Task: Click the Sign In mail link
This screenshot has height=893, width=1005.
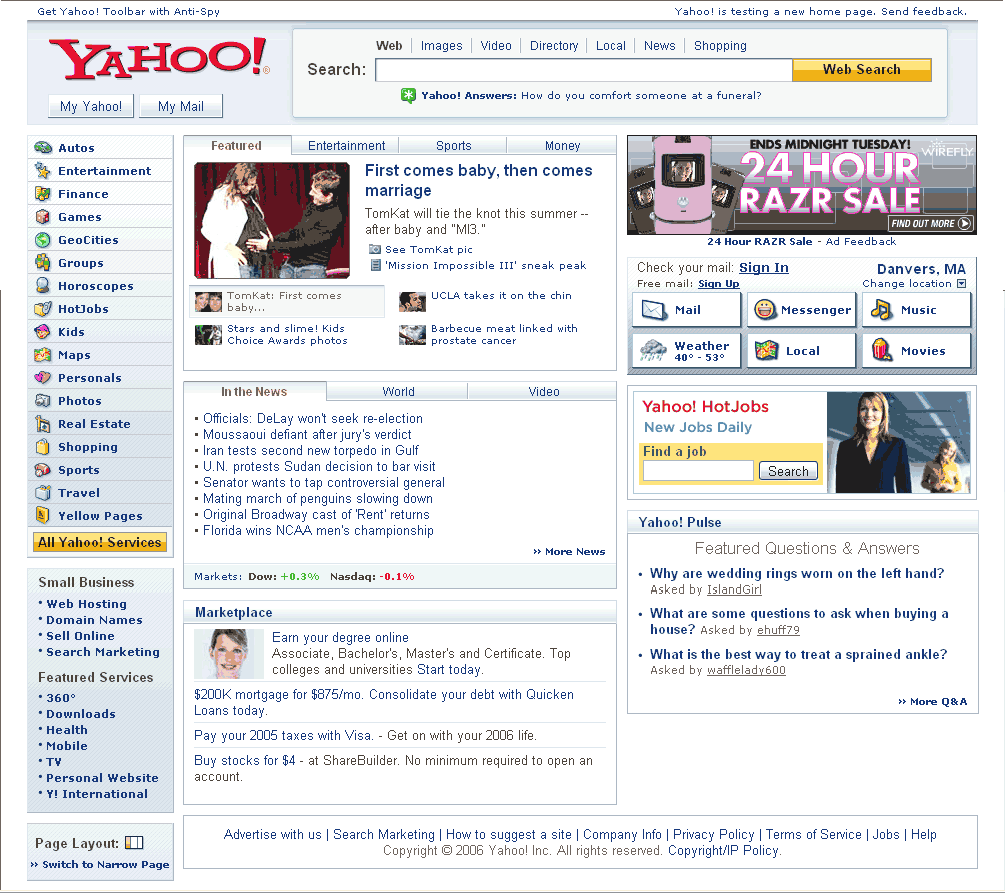Action: pyautogui.click(x=763, y=268)
